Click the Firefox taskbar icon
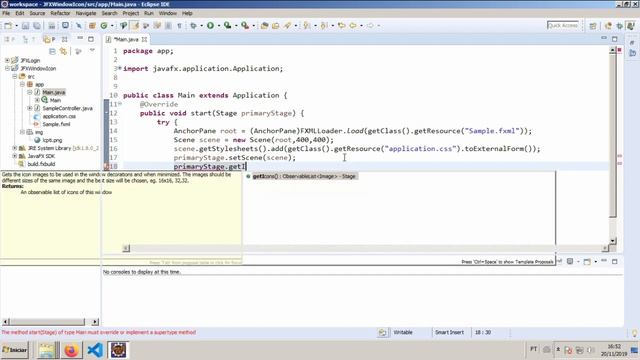Image resolution: width=640 pixels, height=360 pixels. 71,350
